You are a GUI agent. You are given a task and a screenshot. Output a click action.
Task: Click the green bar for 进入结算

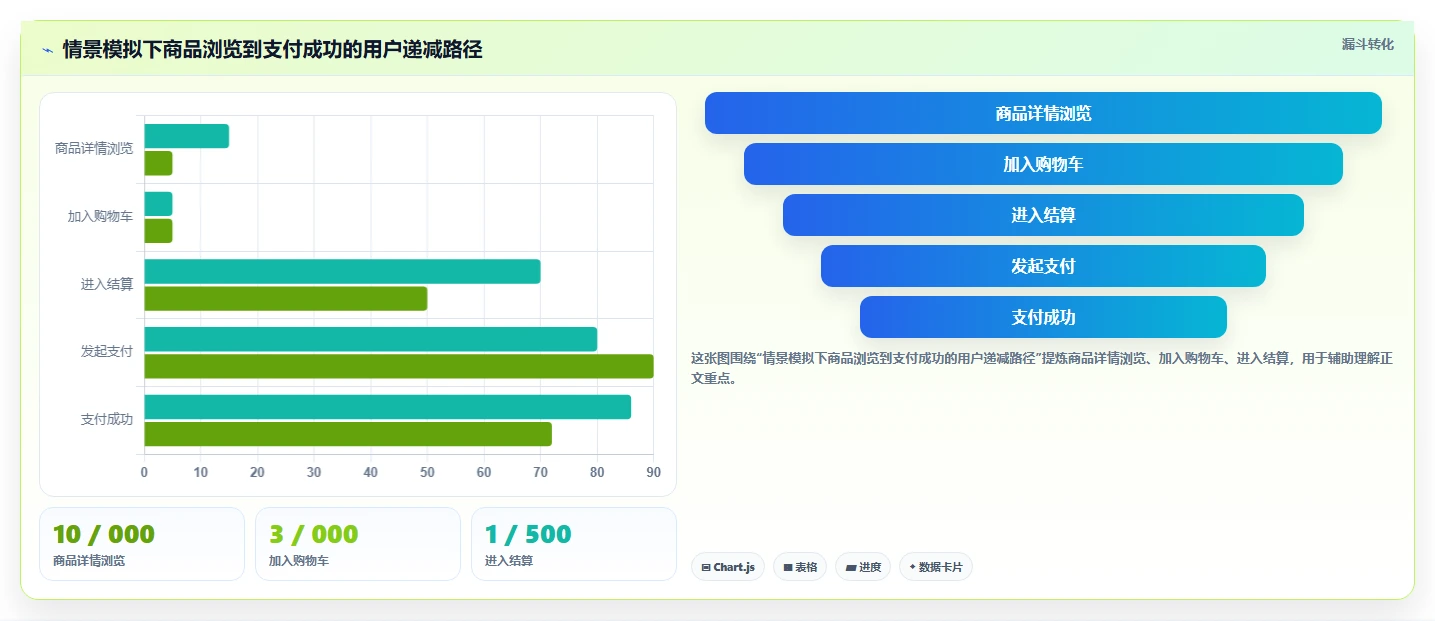[x=286, y=298]
